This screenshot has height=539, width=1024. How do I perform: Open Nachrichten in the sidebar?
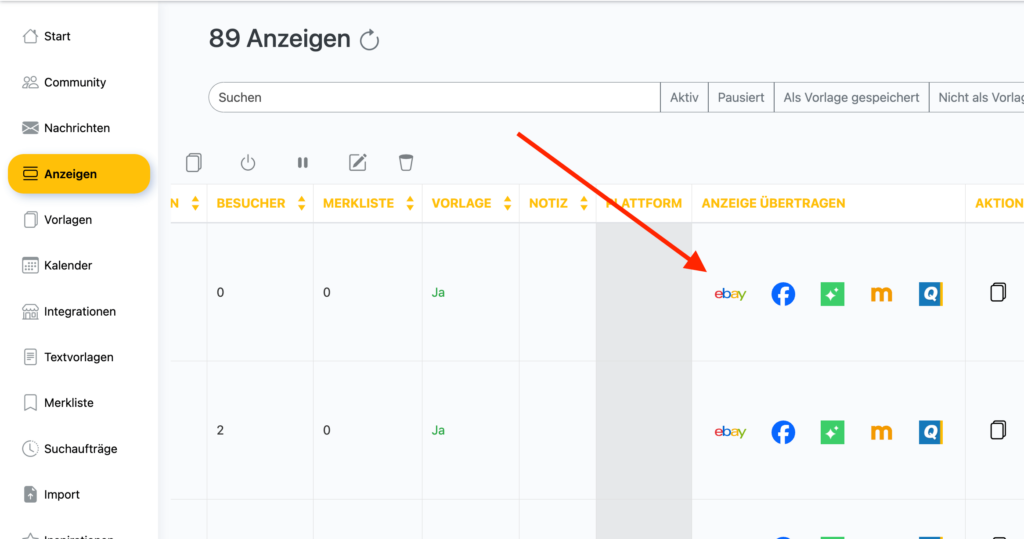[x=77, y=128]
